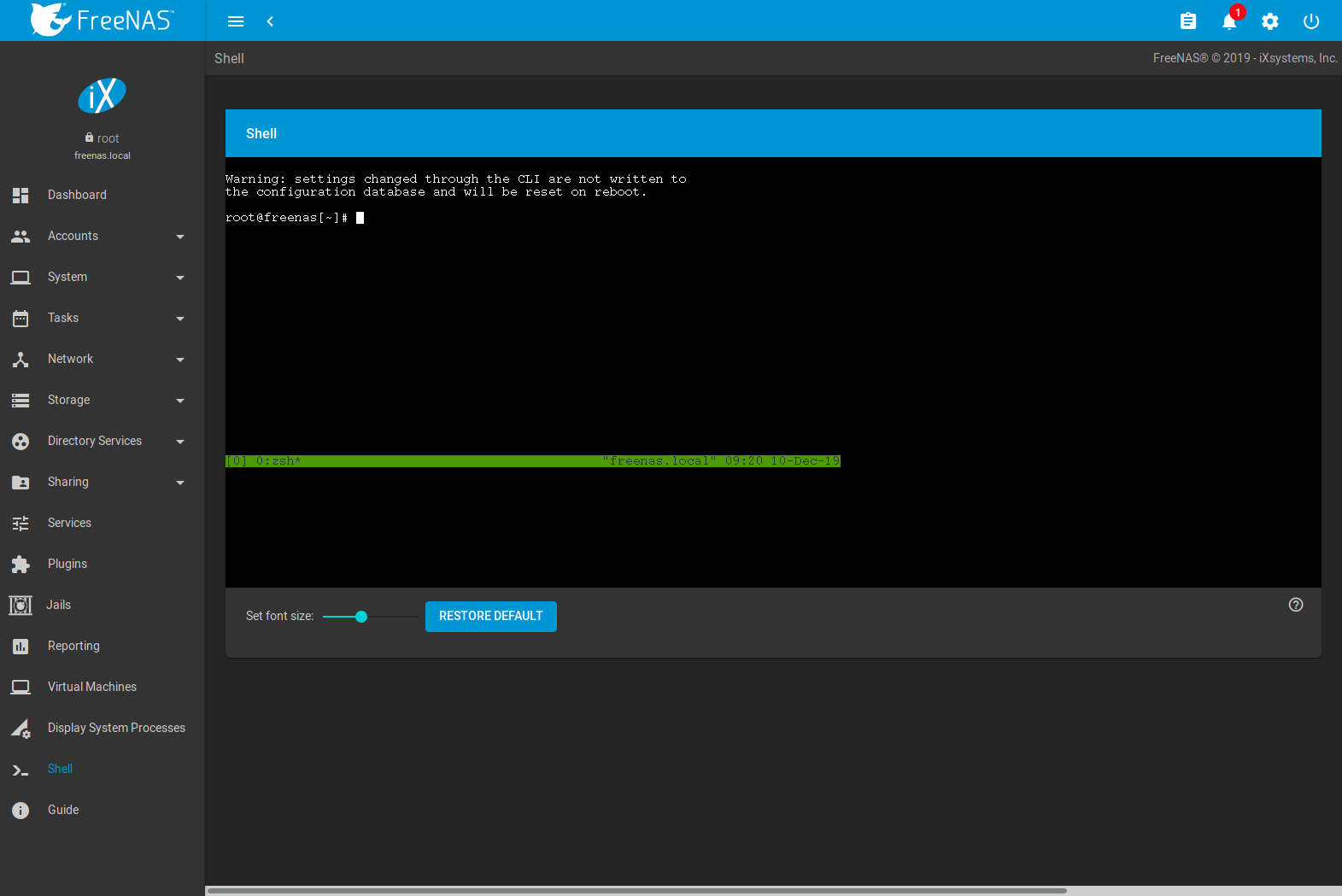
Task: Click the Shell prompt icon
Action: tap(21, 770)
